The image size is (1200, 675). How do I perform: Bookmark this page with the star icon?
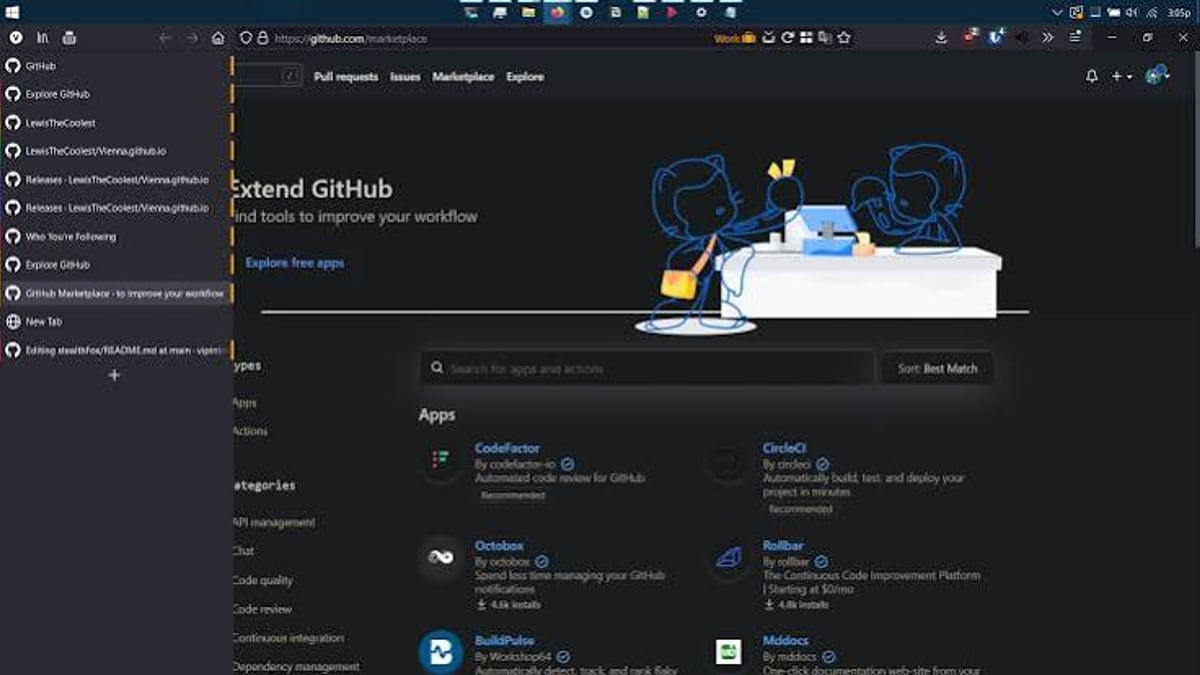[x=844, y=38]
